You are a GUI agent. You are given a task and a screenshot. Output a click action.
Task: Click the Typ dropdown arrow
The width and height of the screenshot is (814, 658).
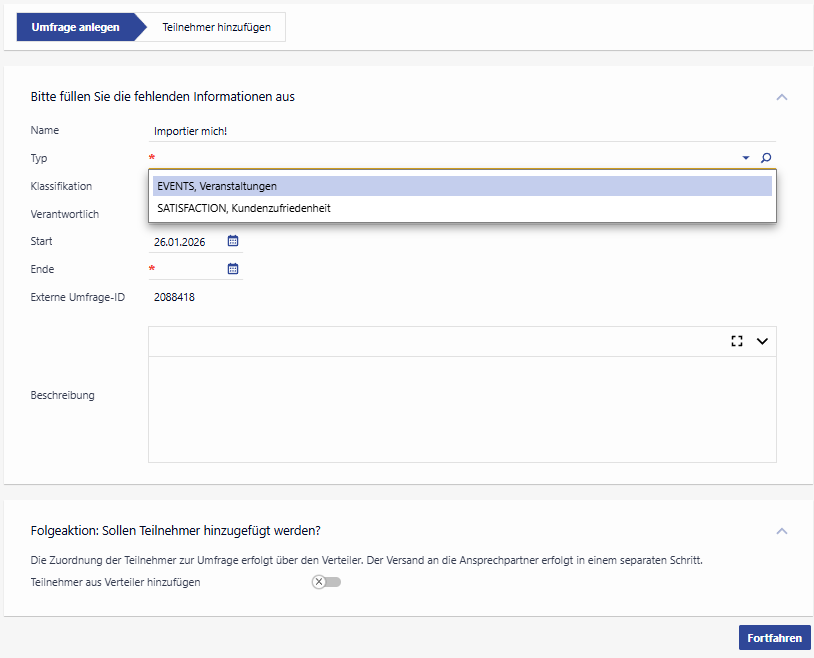[746, 158]
